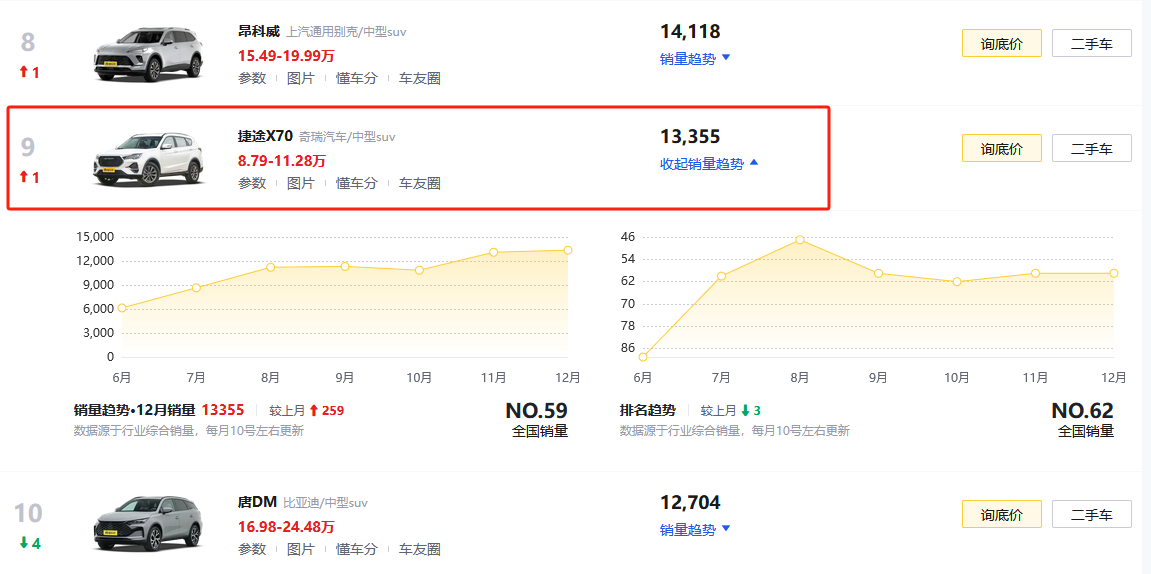This screenshot has width=1151, height=574.
Task: Click sales figure 13,355
Action: (x=690, y=137)
